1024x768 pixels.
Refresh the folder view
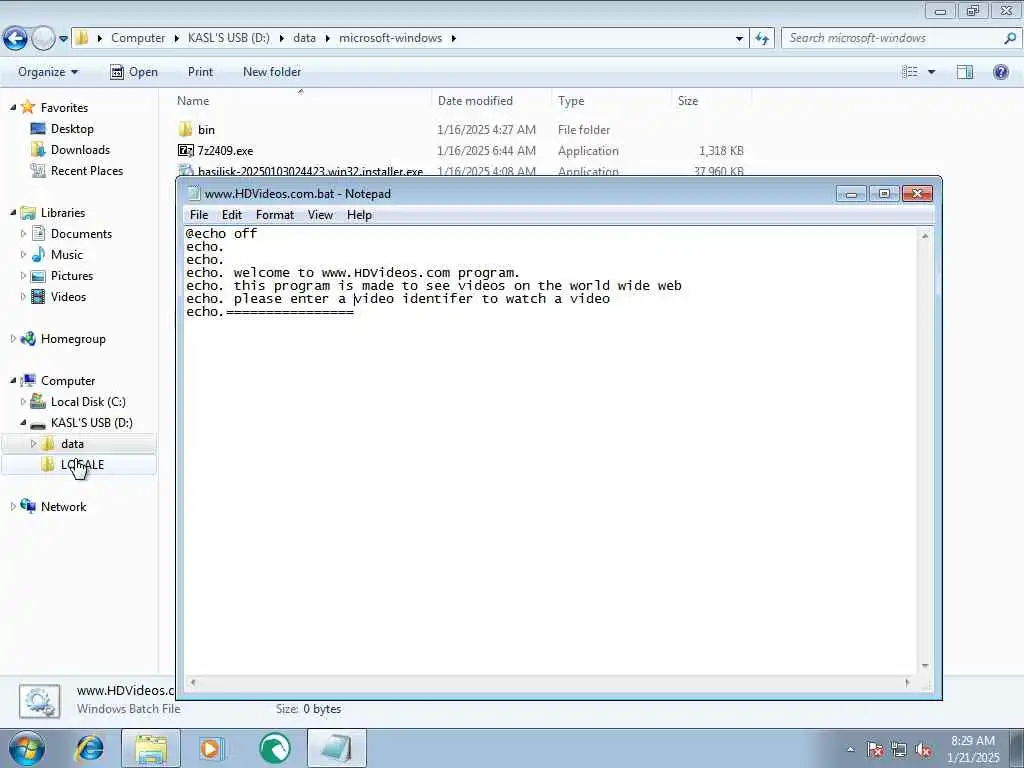(762, 39)
